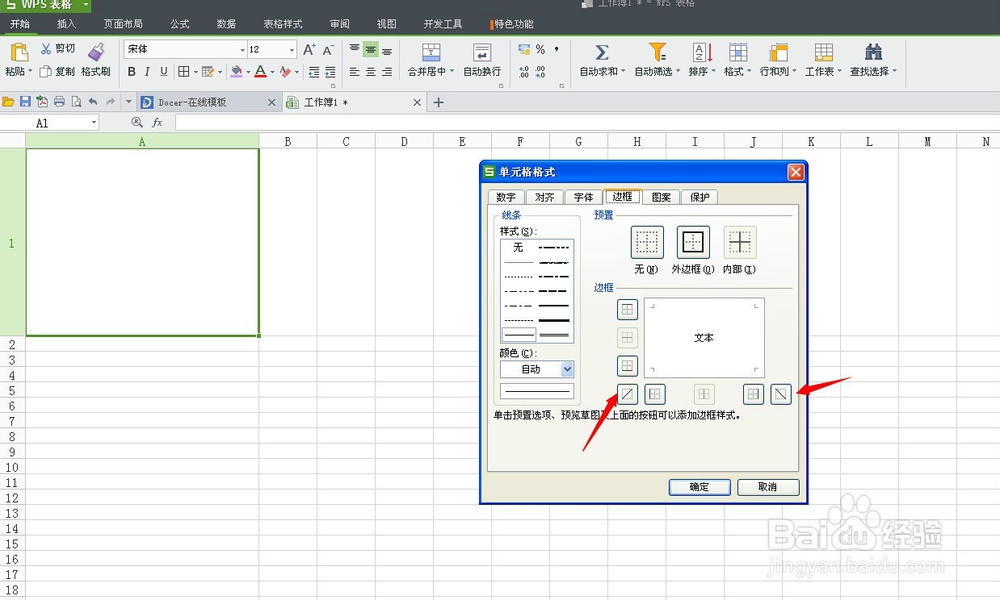Screen dimensions: 1000x600
Task: Click the Export to PDF icon
Action: click(42, 101)
